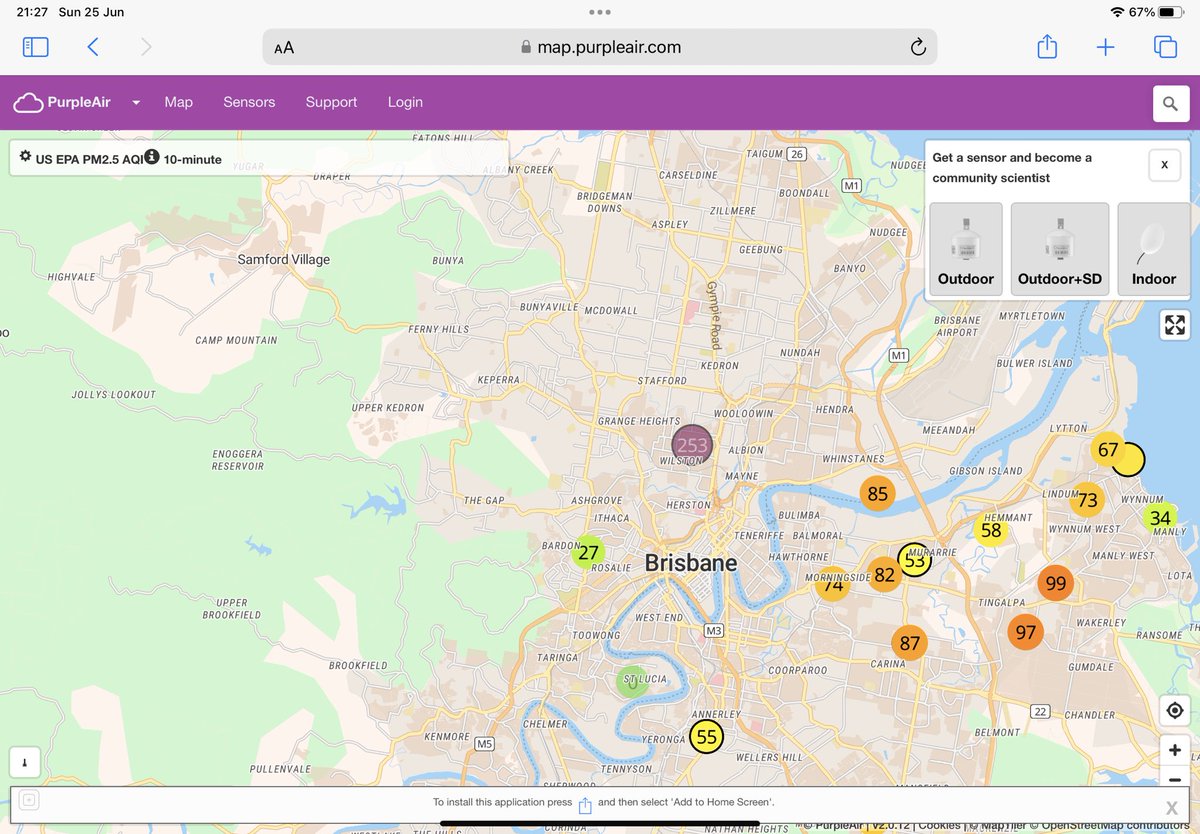Select the green sensor marker at St Lucia
Viewport: 1200px width, 834px height.
tap(632, 683)
